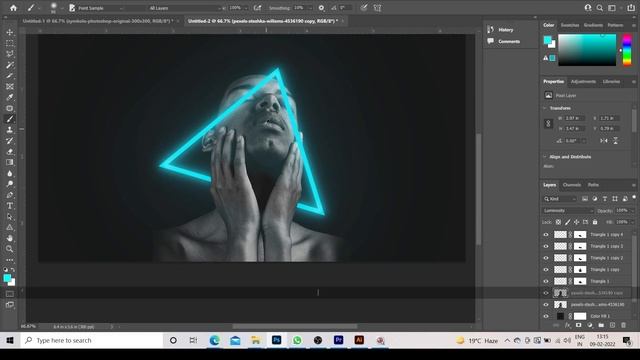Viewport: 640px width, 360px height.
Task: Open the Kind filter dropdown in Layers
Action: tap(560, 199)
